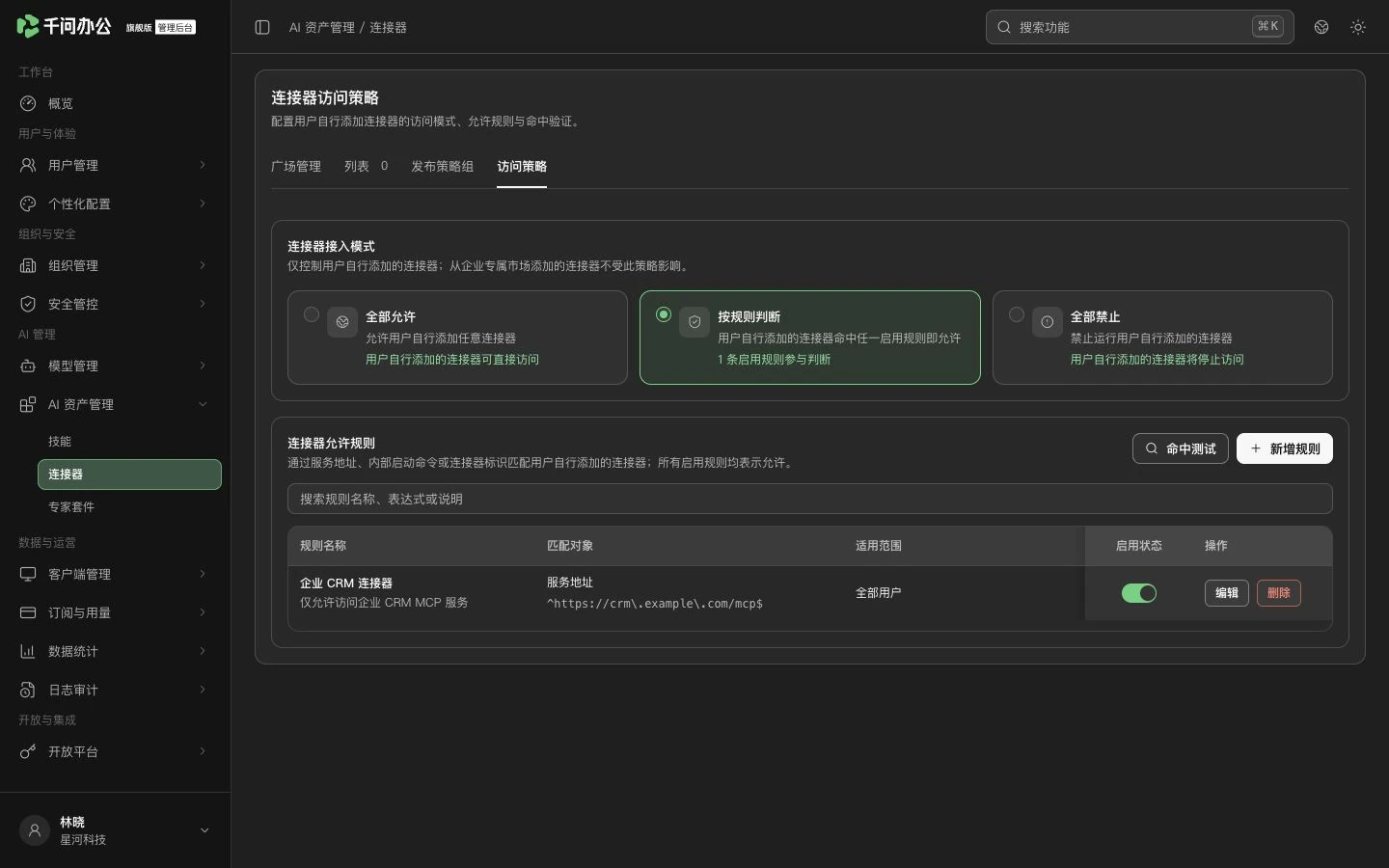Focus the 搜索功能 search box

point(1140,27)
